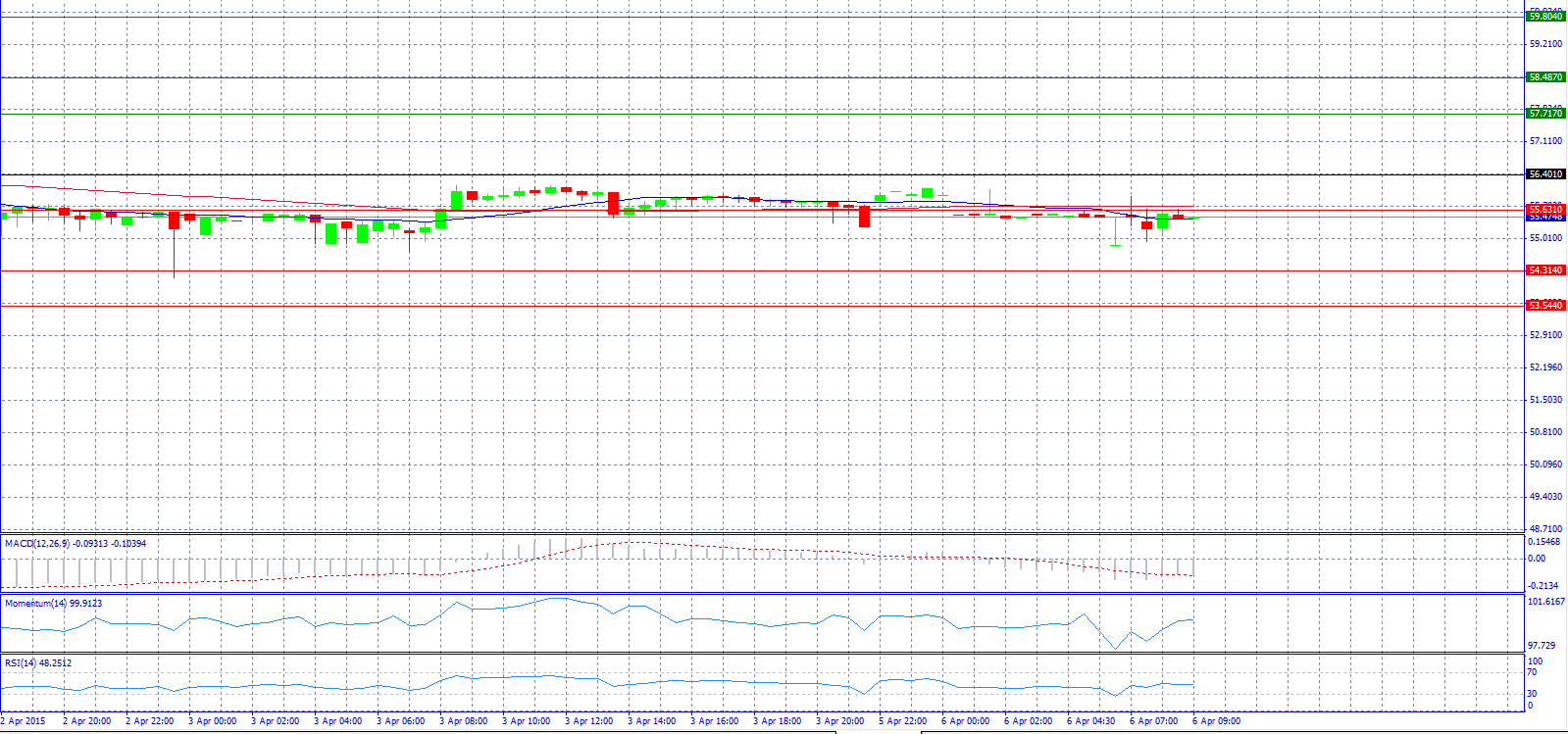The image size is (1568, 734).
Task: Select the black 56.4010 level label
Action: (1546, 174)
